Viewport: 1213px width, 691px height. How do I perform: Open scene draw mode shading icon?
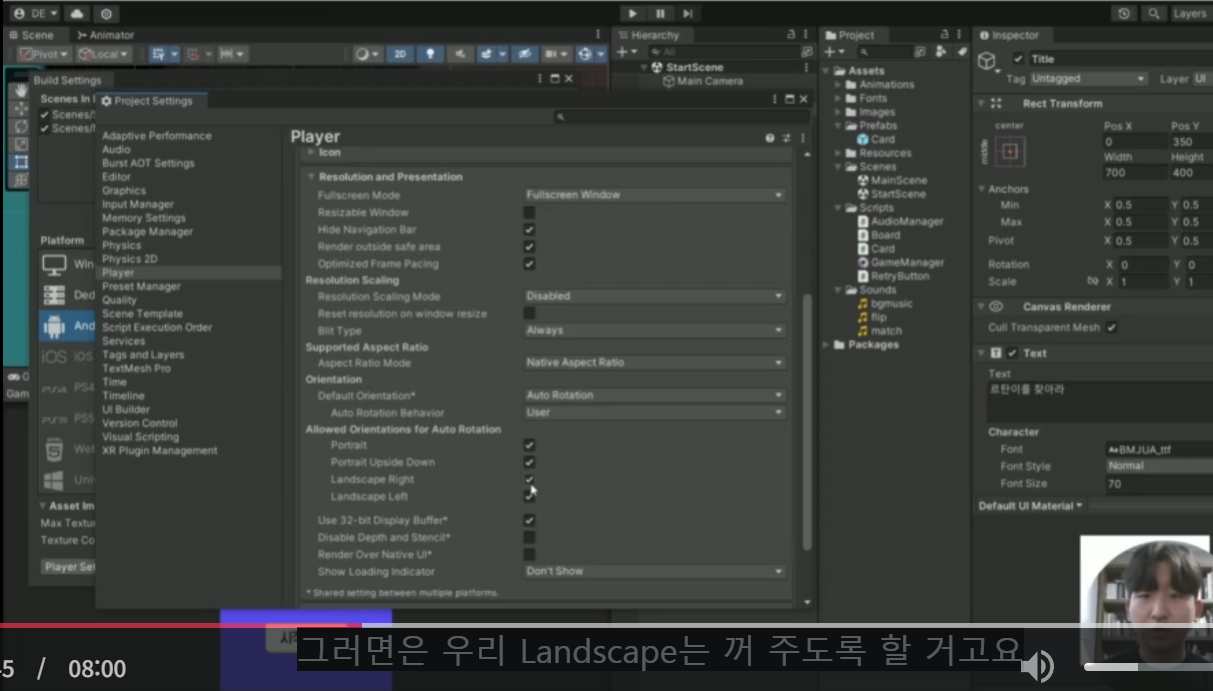(x=366, y=54)
